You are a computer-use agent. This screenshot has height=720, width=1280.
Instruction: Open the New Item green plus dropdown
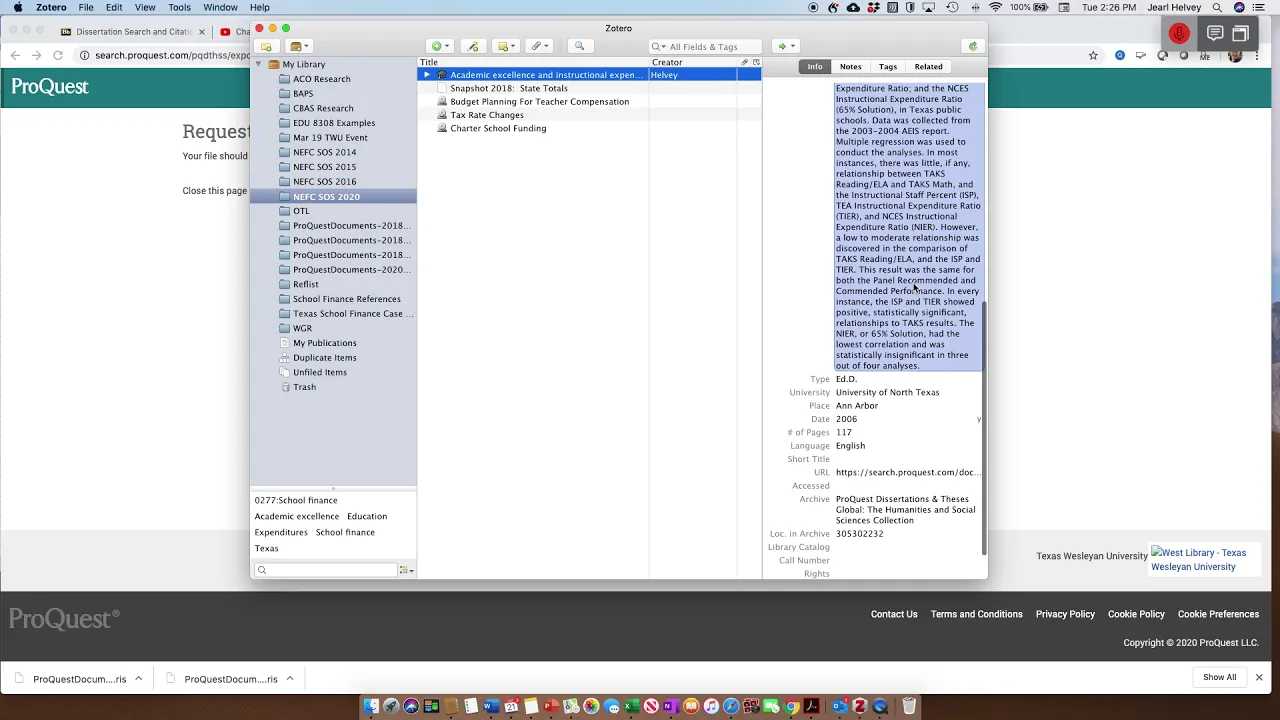coord(439,46)
